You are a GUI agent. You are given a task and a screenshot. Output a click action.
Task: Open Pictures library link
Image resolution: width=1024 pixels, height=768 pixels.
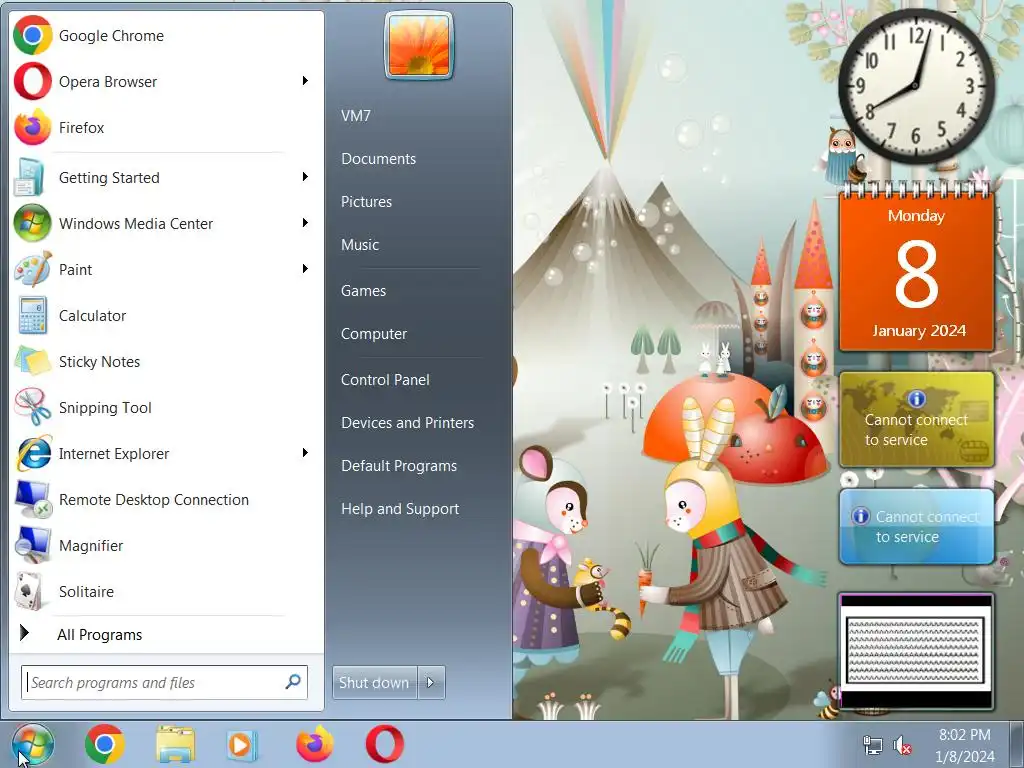point(366,202)
